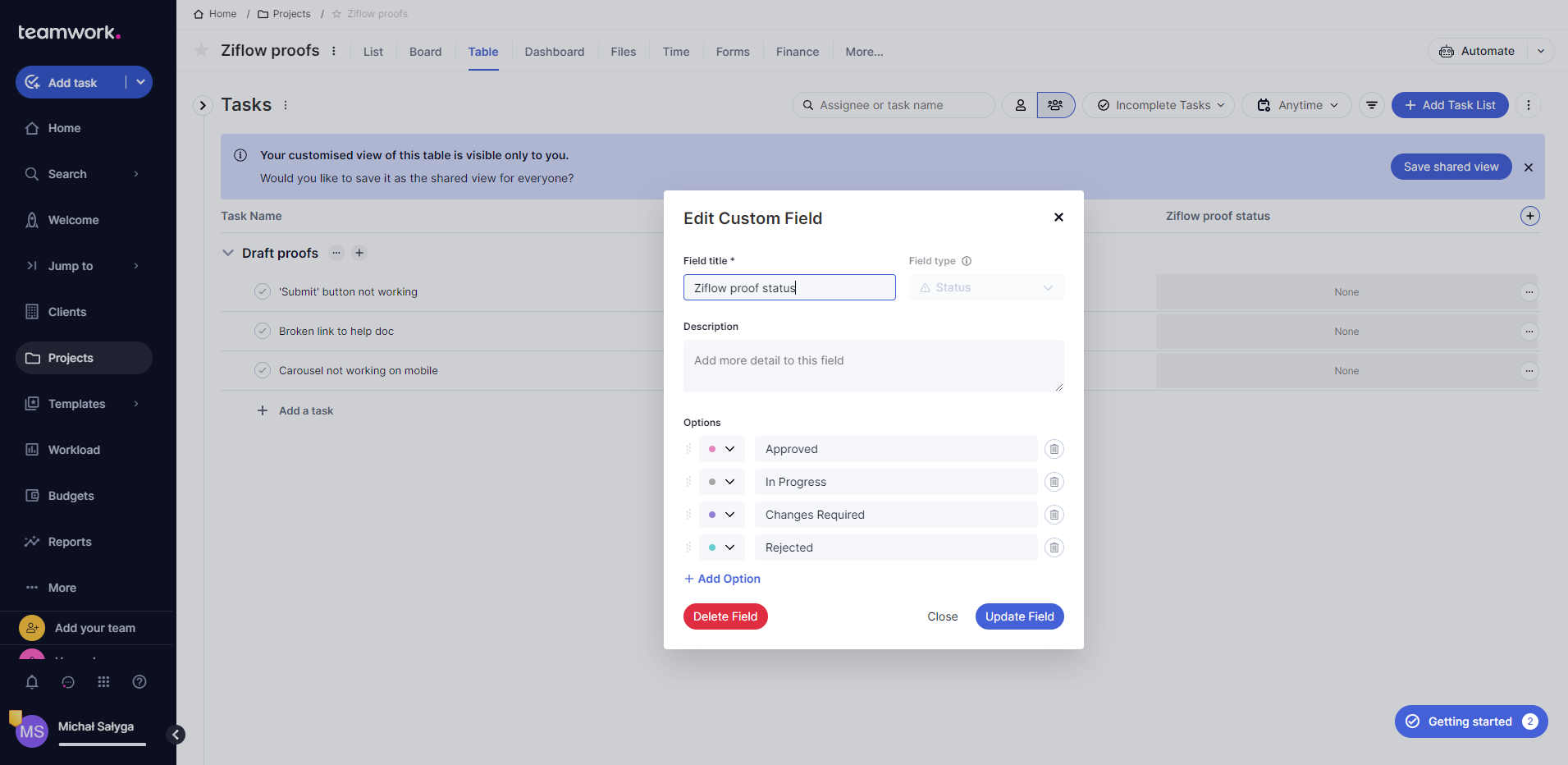This screenshot has height=765, width=1568.
Task: Complete the Broken link to help doc task
Action: click(263, 332)
